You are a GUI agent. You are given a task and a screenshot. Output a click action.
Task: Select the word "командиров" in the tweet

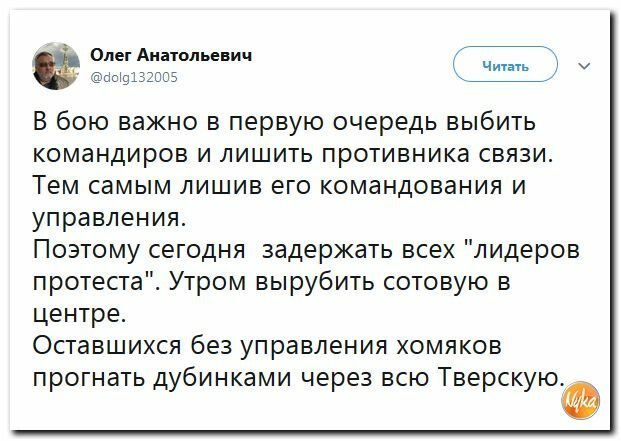[111, 154]
